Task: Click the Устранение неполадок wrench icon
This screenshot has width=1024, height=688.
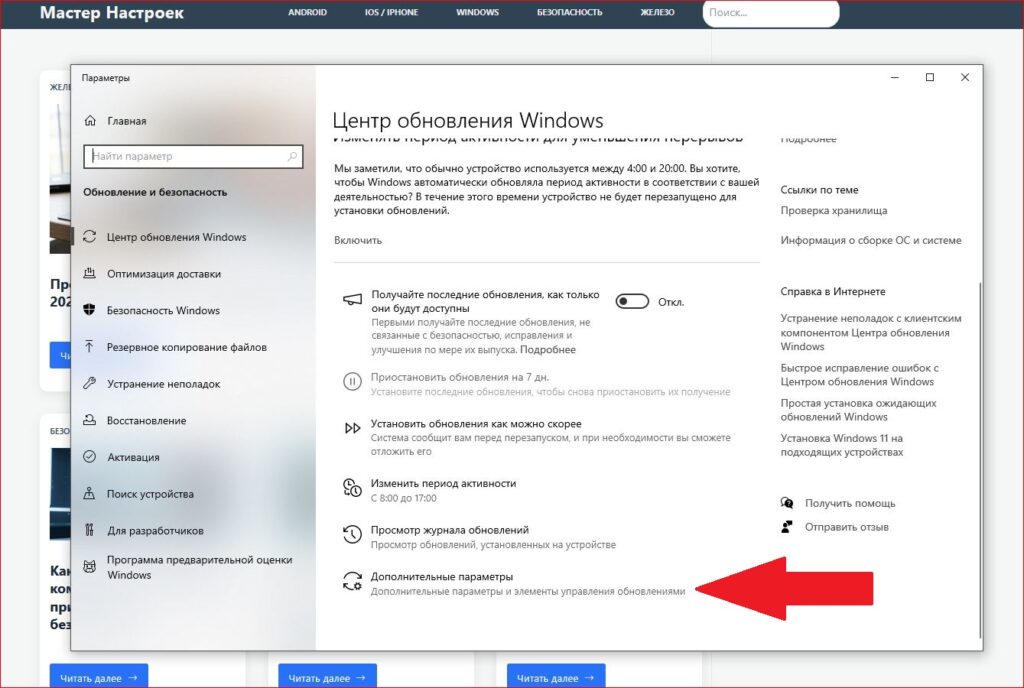Action: 89,383
